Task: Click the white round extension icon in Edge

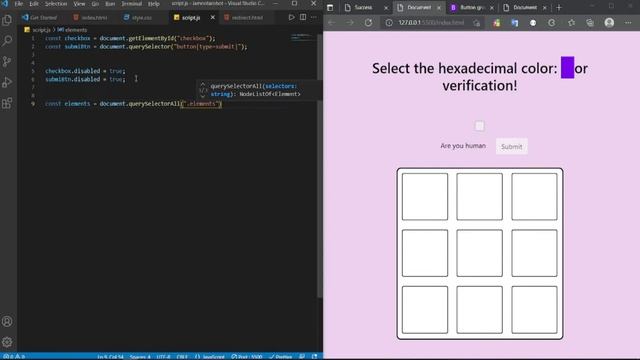Action: coord(533,23)
